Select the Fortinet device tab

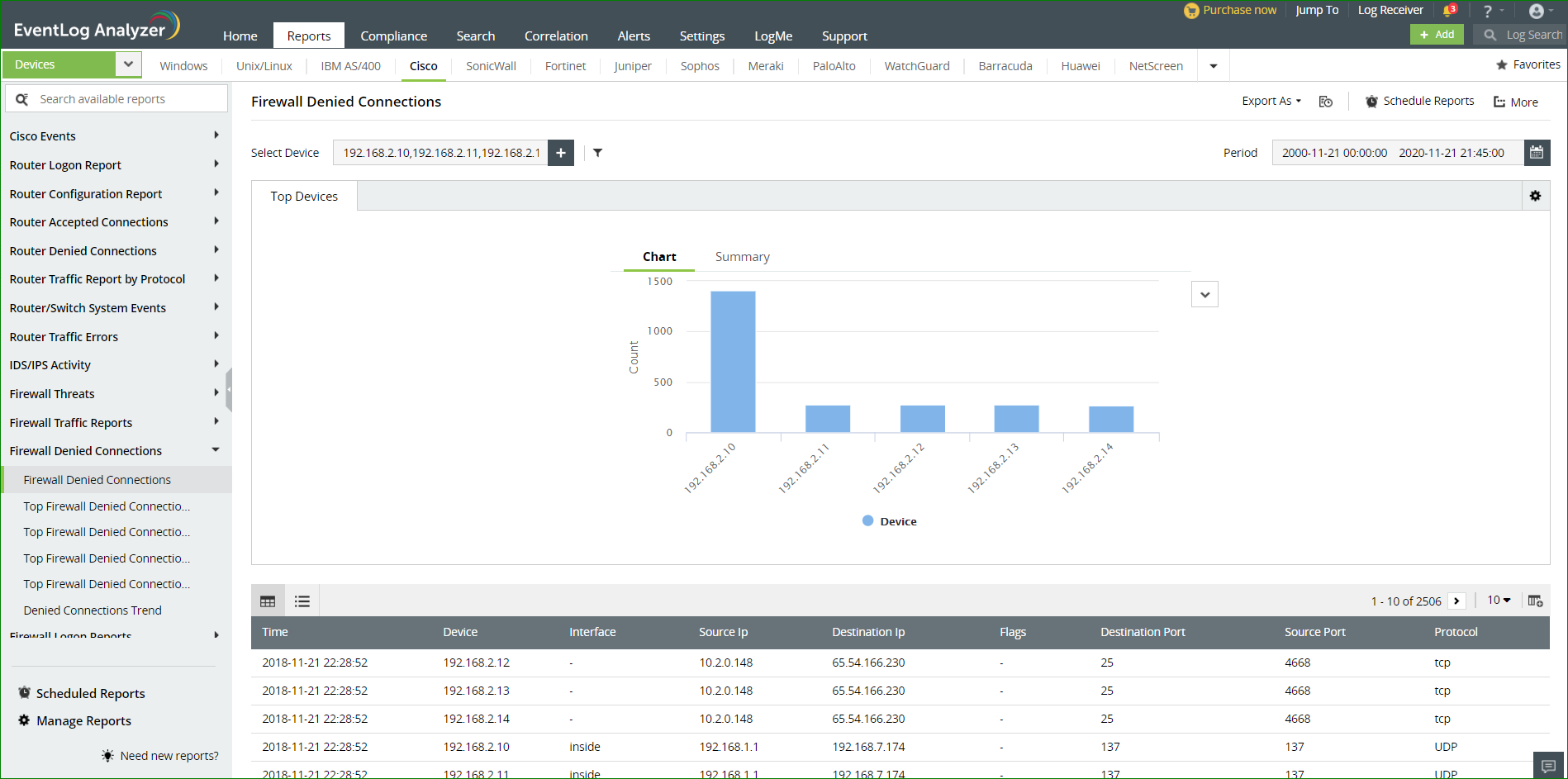(x=565, y=66)
